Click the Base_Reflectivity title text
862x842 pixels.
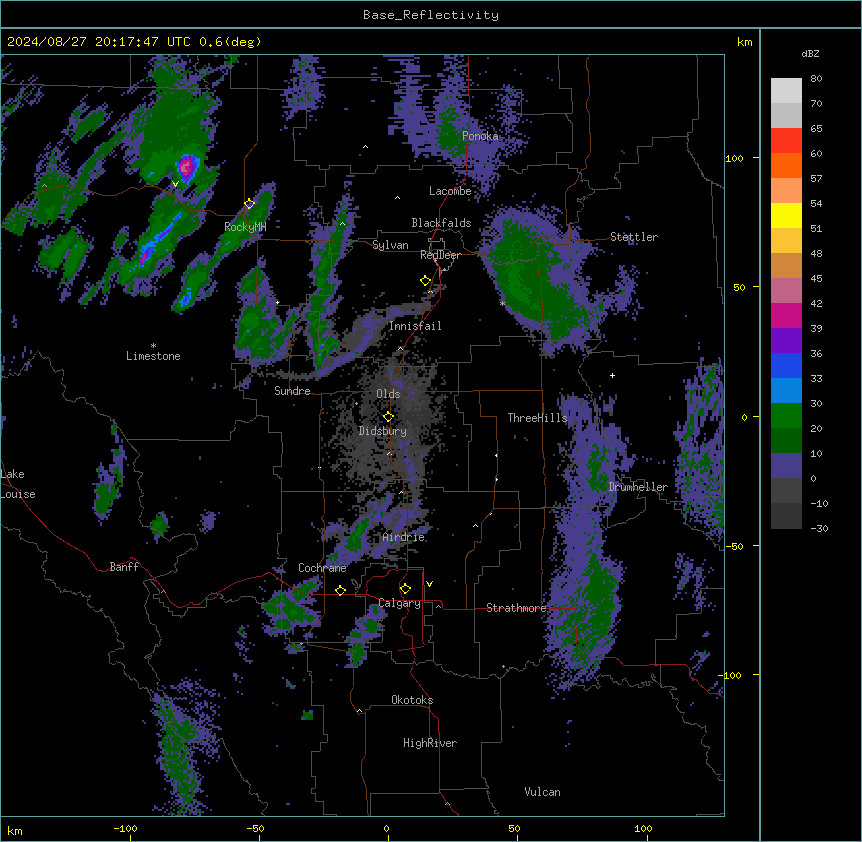point(431,15)
